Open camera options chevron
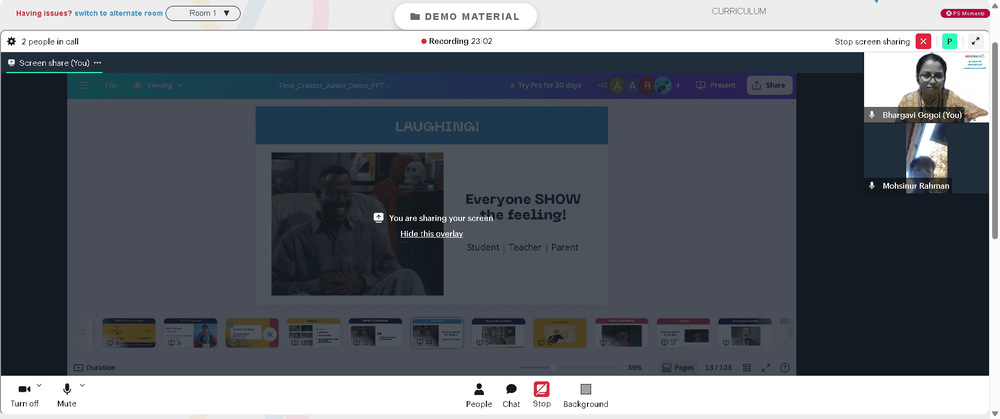 [39, 385]
